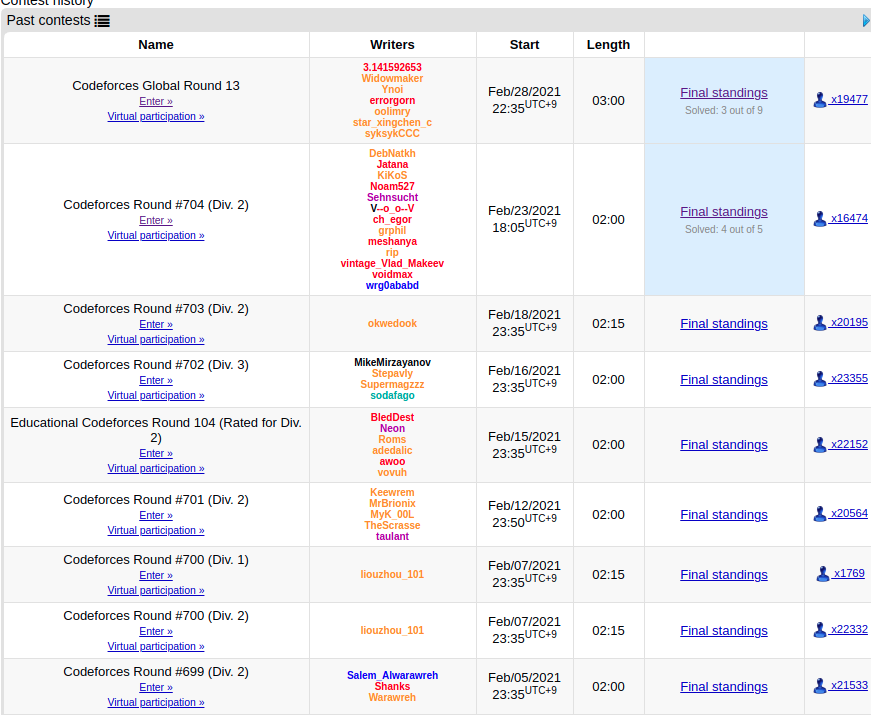Open writer profile sodafago
This screenshot has width=871, height=715.
click(392, 396)
